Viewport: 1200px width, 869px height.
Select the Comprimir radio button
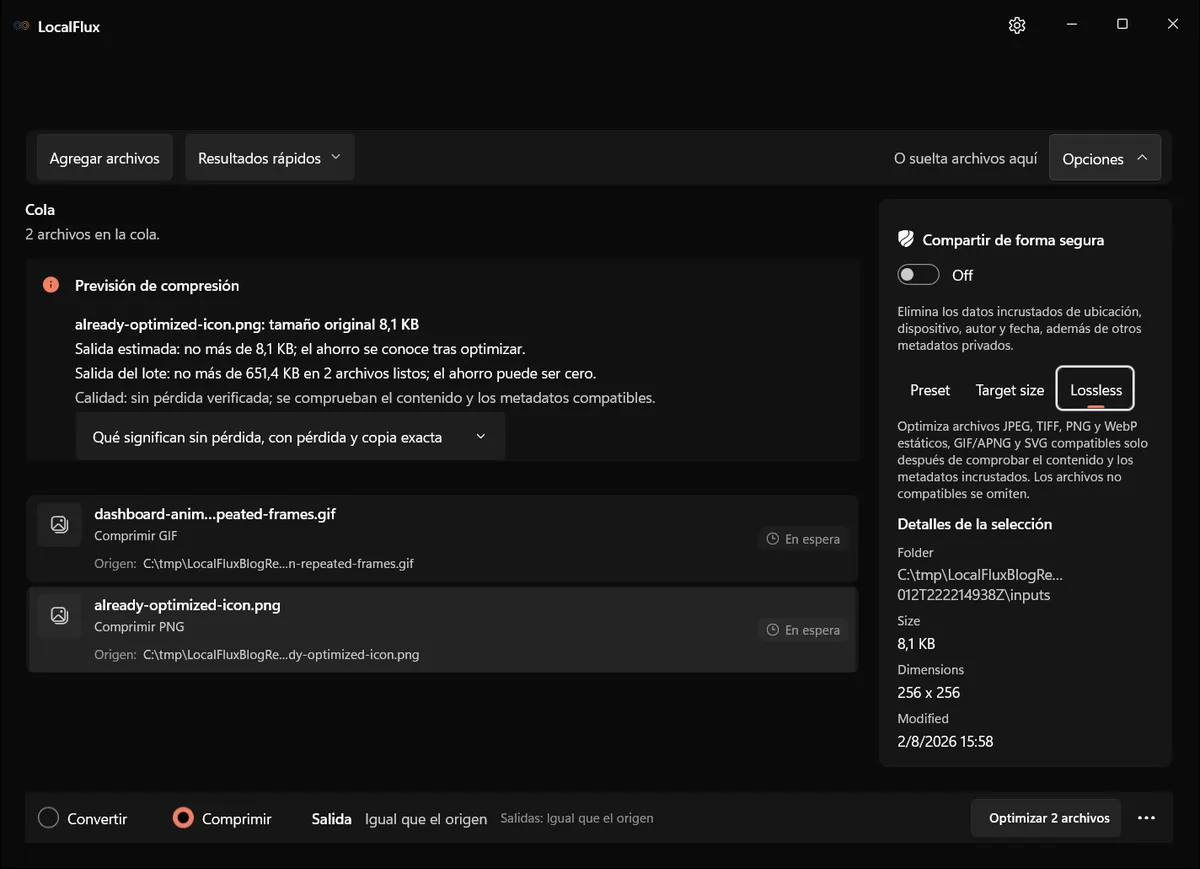coord(182,818)
